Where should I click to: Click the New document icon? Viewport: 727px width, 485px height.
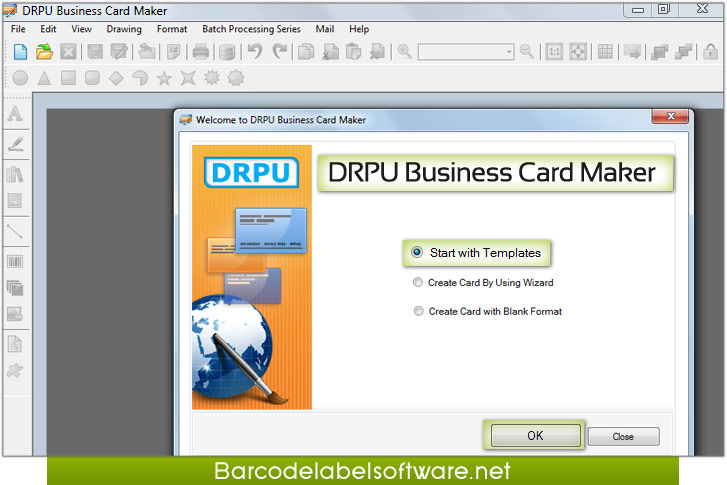[x=20, y=51]
